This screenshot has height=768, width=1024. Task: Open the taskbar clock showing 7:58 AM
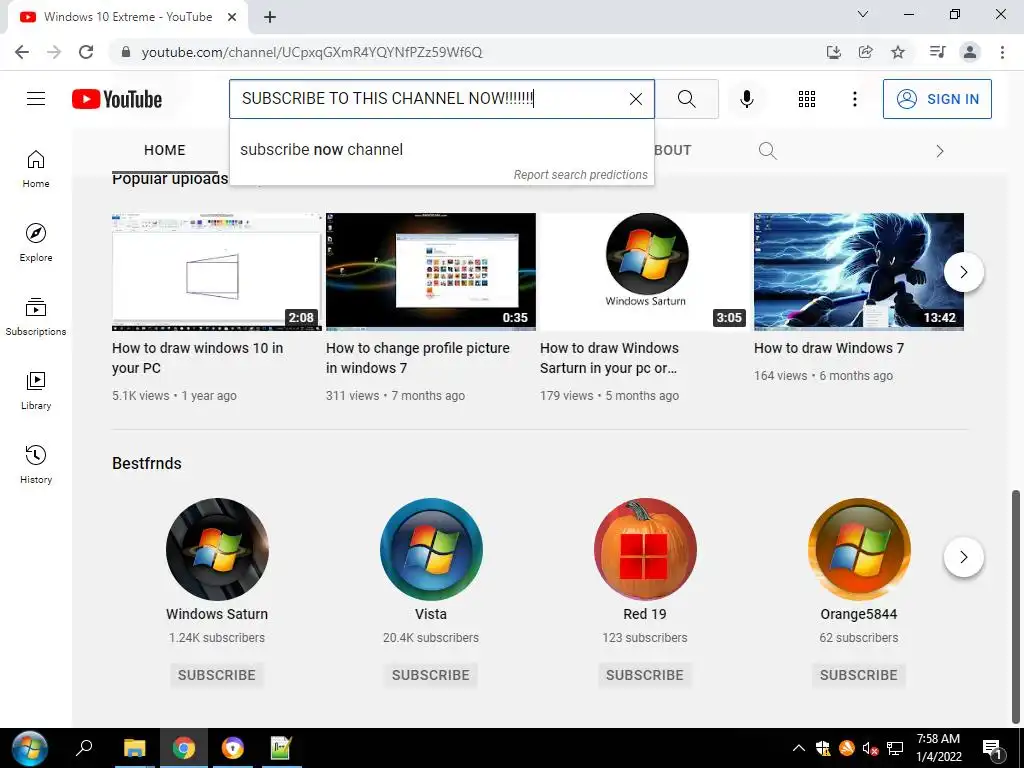(938, 748)
